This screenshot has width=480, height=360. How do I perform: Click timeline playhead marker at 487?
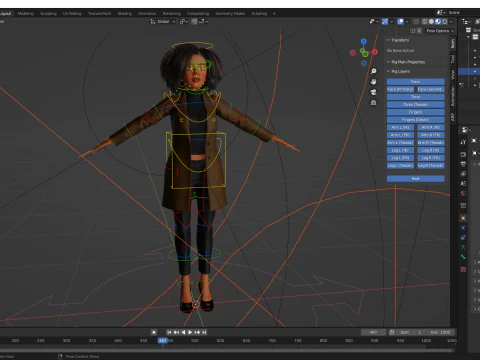pyautogui.click(x=163, y=341)
